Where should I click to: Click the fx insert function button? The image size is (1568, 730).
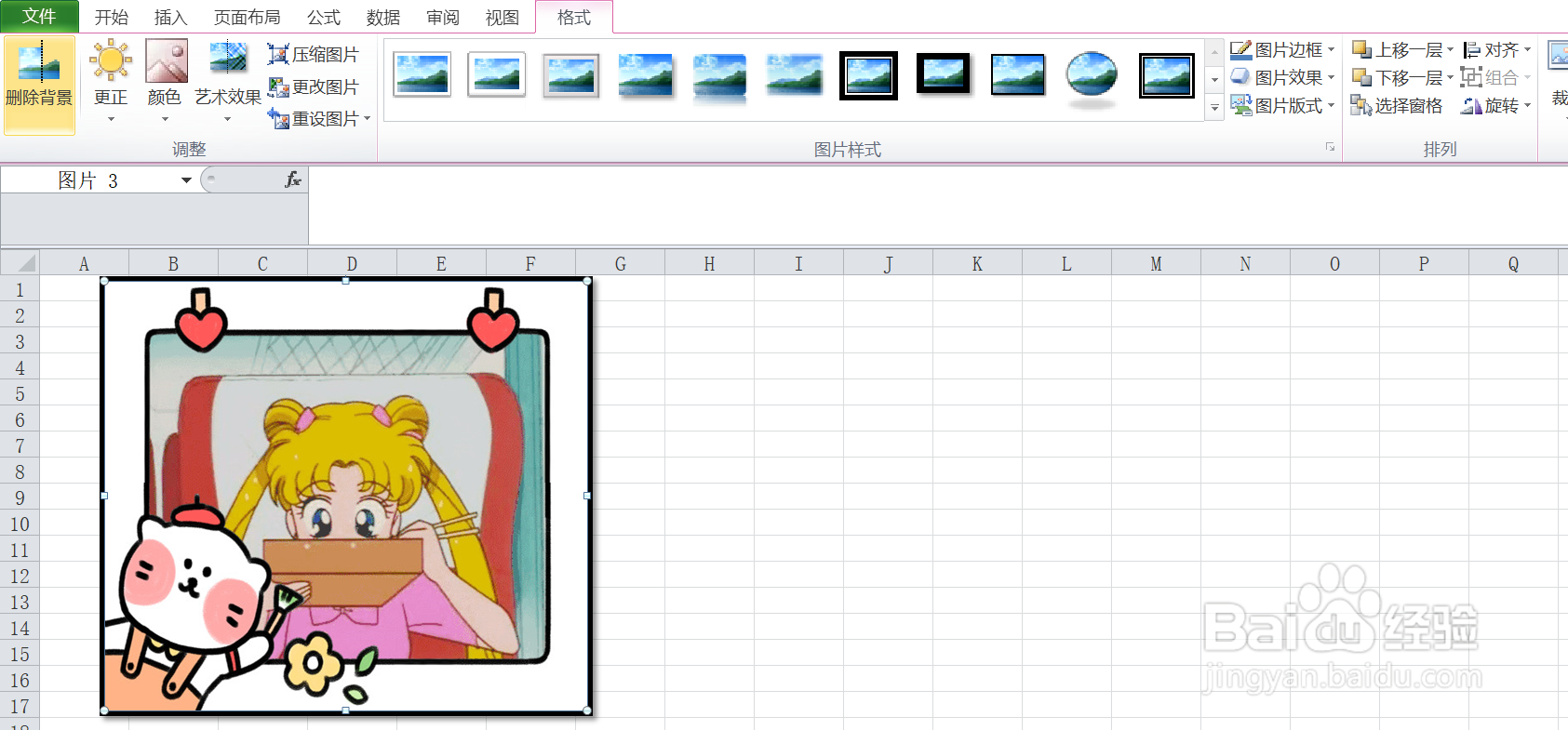tap(293, 180)
